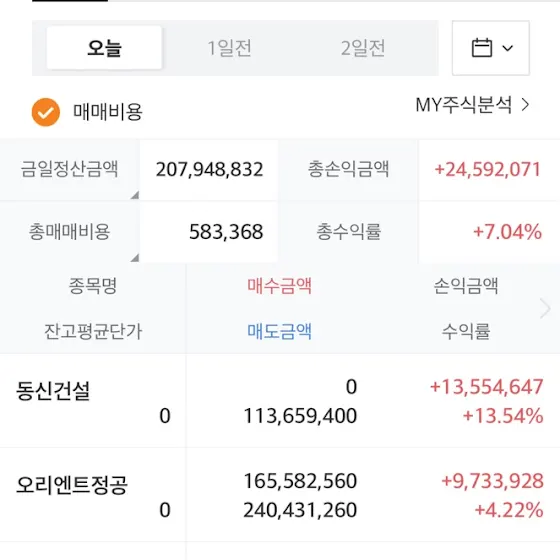Viewport: 560px width, 560px height.
Task: Sort by 매수금액 column header
Action: point(279,286)
